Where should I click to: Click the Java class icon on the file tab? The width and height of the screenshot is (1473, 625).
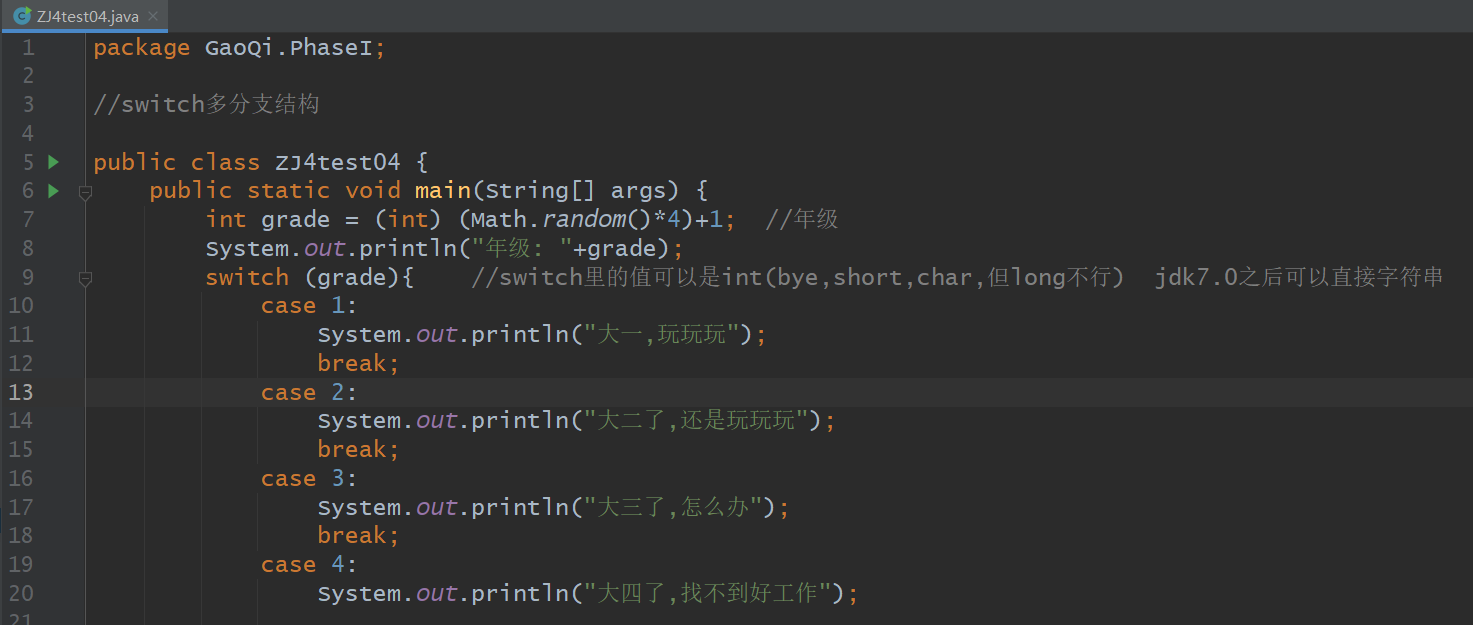point(21,16)
